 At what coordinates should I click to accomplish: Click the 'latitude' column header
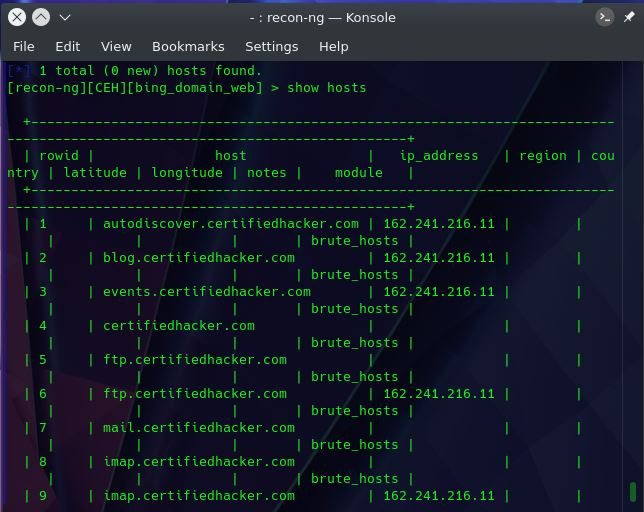[x=95, y=172]
